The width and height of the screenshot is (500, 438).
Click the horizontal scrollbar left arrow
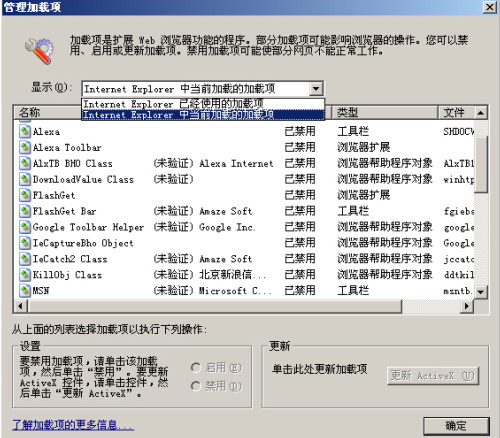(20, 306)
